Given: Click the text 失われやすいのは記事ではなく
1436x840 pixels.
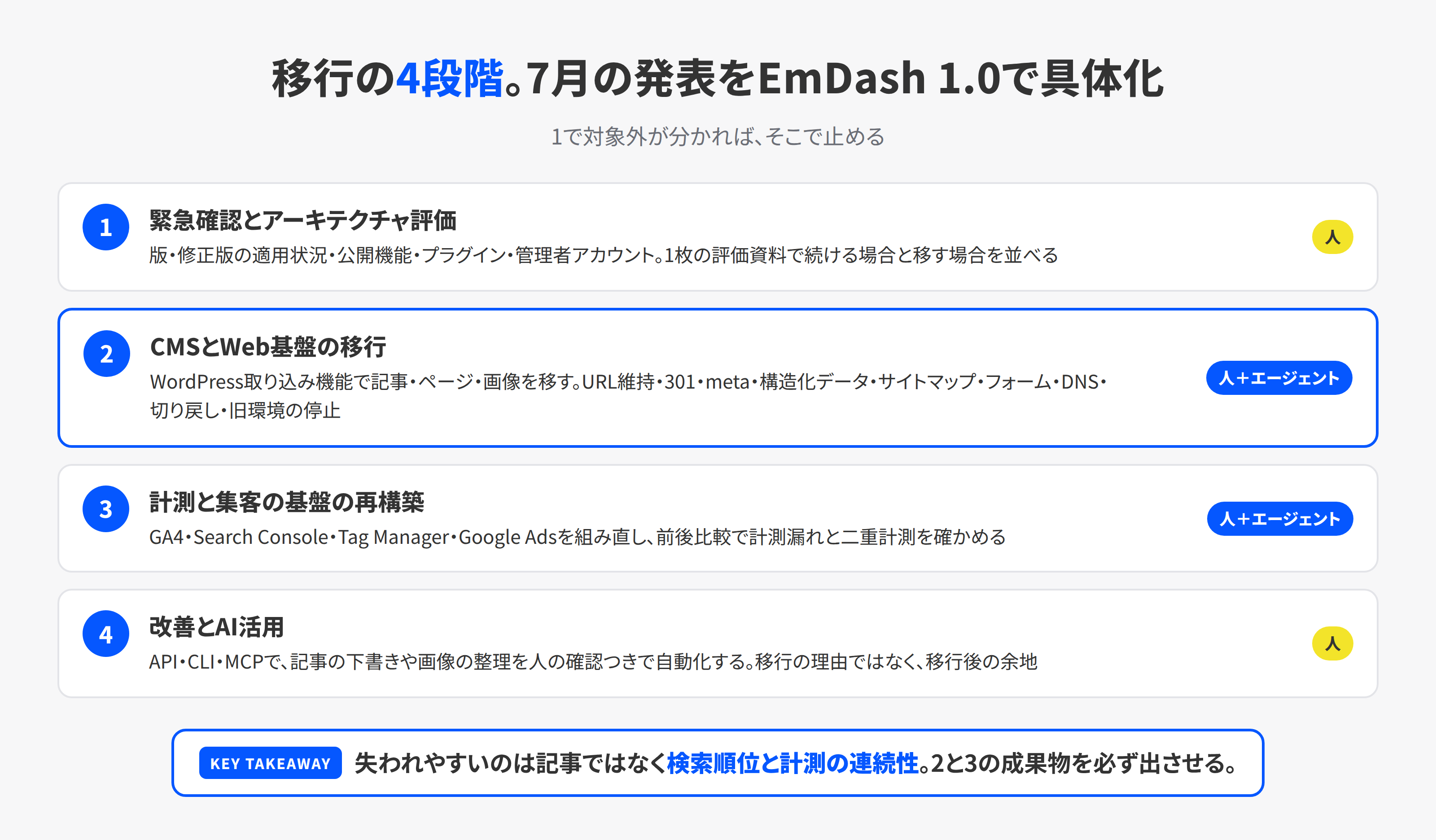Looking at the screenshot, I should (x=511, y=763).
